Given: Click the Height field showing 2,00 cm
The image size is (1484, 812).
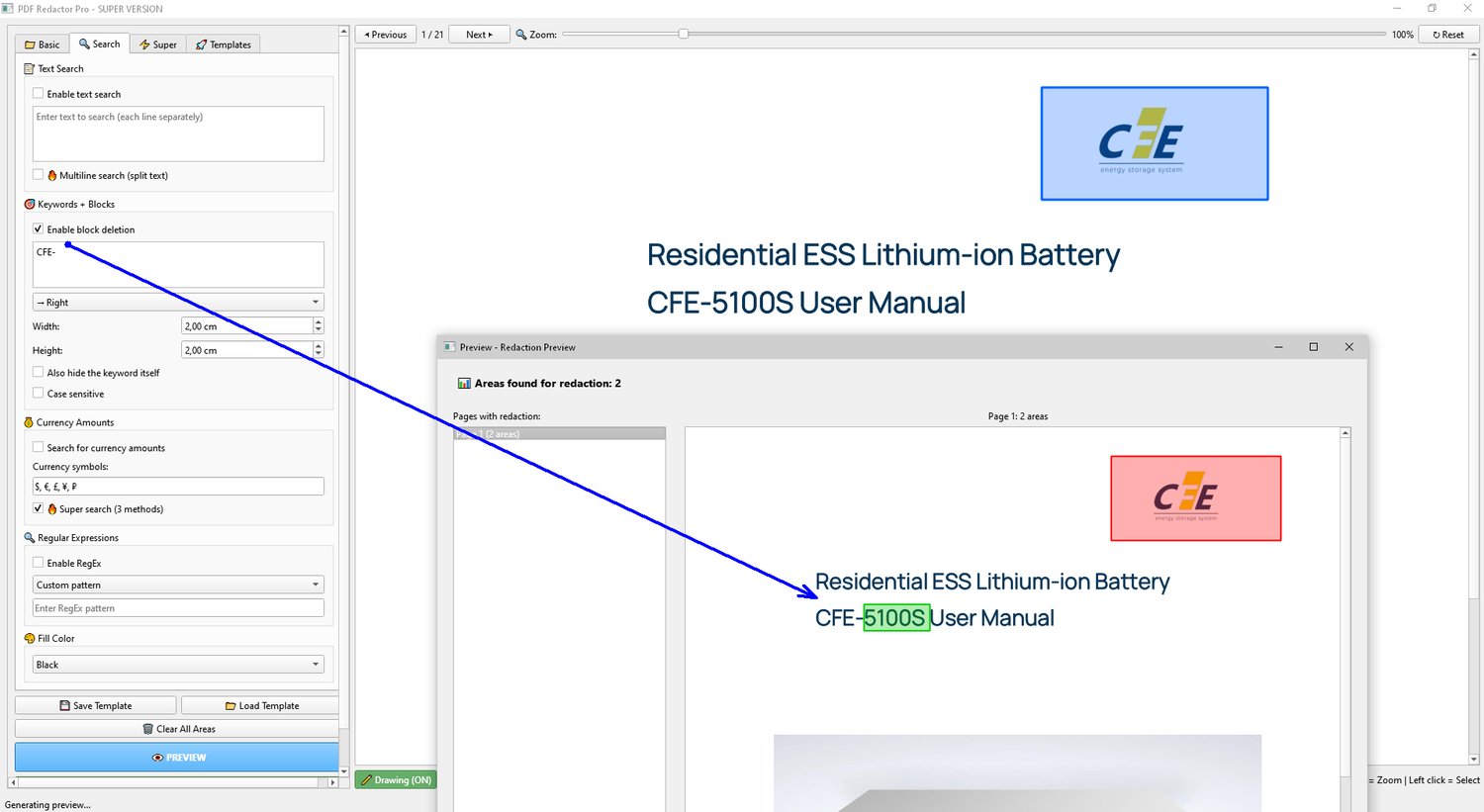Looking at the screenshot, I should pyautogui.click(x=247, y=350).
